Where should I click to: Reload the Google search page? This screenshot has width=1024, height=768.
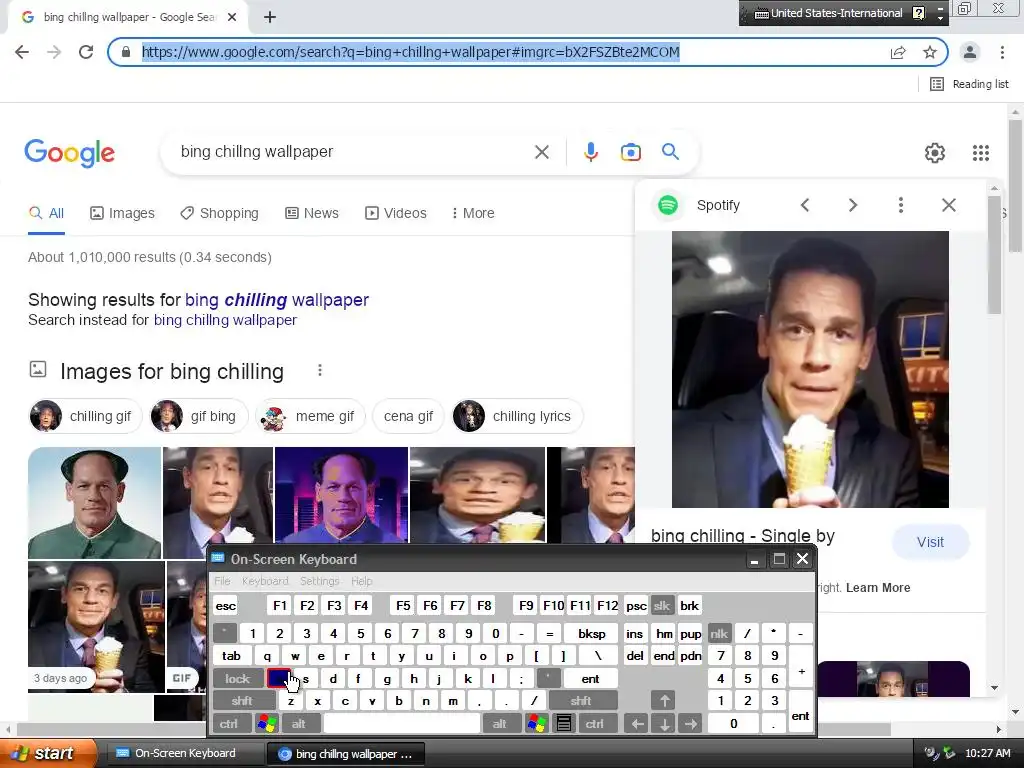pyautogui.click(x=86, y=52)
